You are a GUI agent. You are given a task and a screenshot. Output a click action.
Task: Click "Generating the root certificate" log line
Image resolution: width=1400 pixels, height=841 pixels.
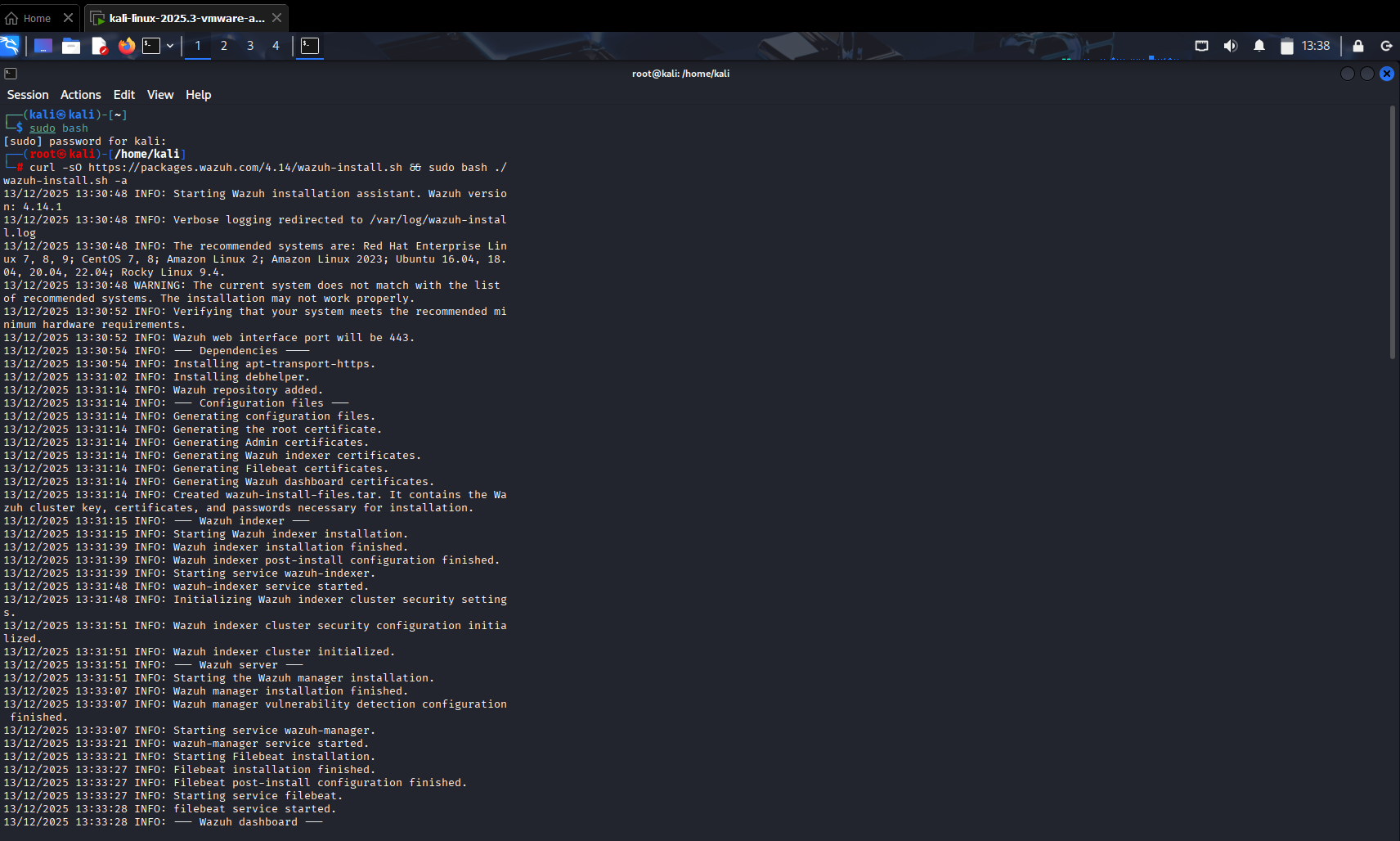[x=193, y=429]
